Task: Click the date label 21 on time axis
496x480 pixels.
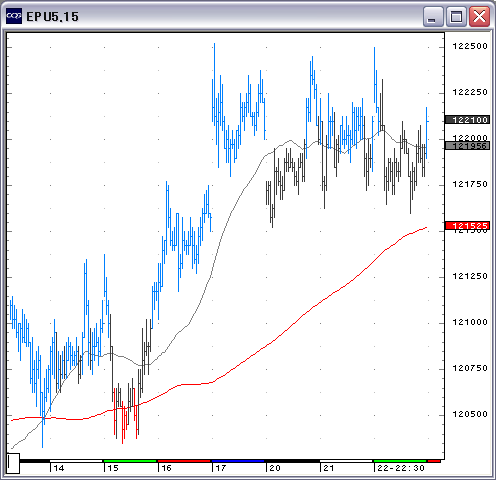Action: click(x=329, y=468)
